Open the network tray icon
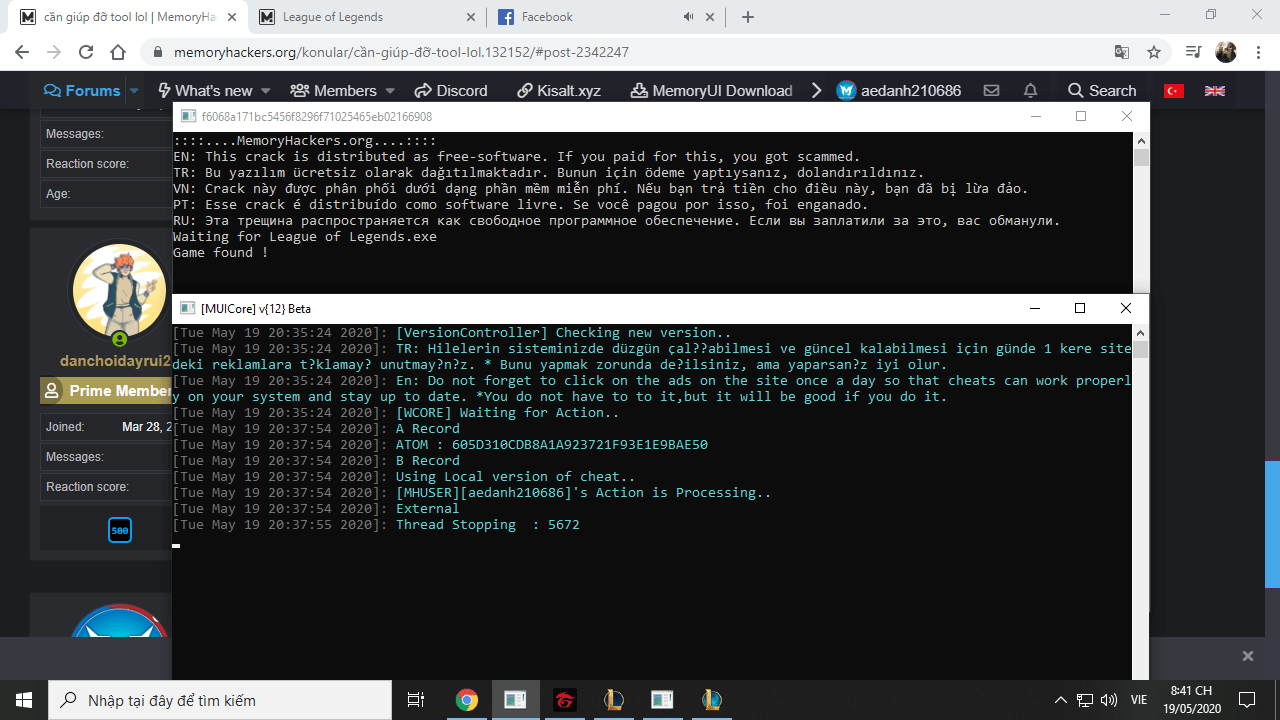Screen dimensions: 1280x720 pyautogui.click(x=1085, y=700)
